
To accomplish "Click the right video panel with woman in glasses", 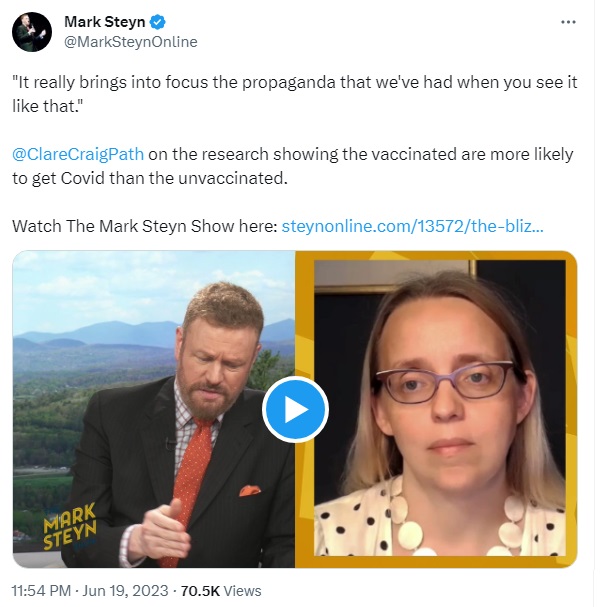I will [x=439, y=408].
